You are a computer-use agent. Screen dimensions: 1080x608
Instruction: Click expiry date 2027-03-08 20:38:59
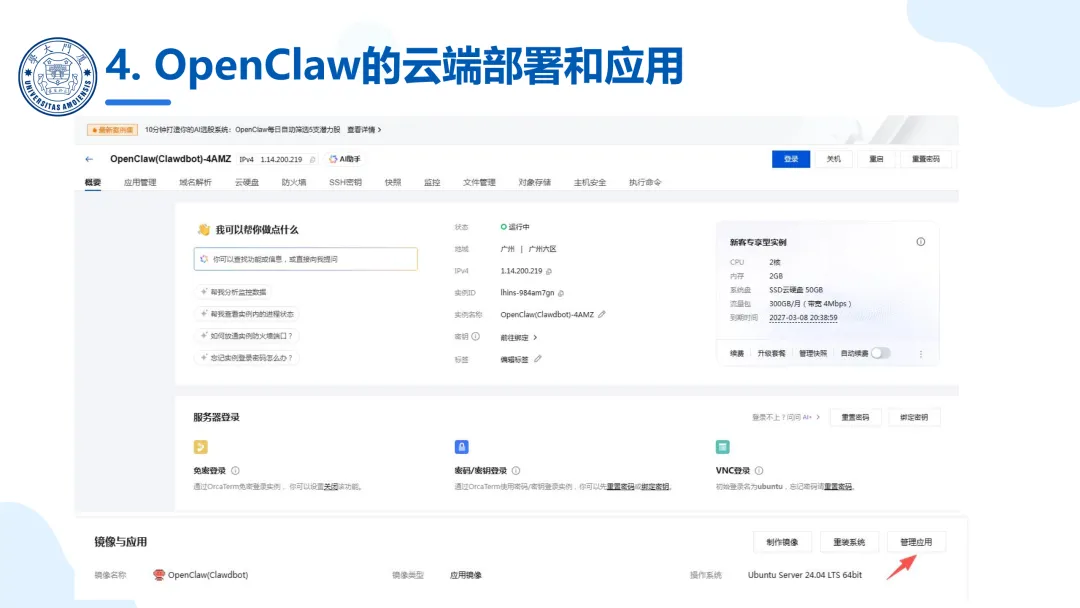pos(803,317)
